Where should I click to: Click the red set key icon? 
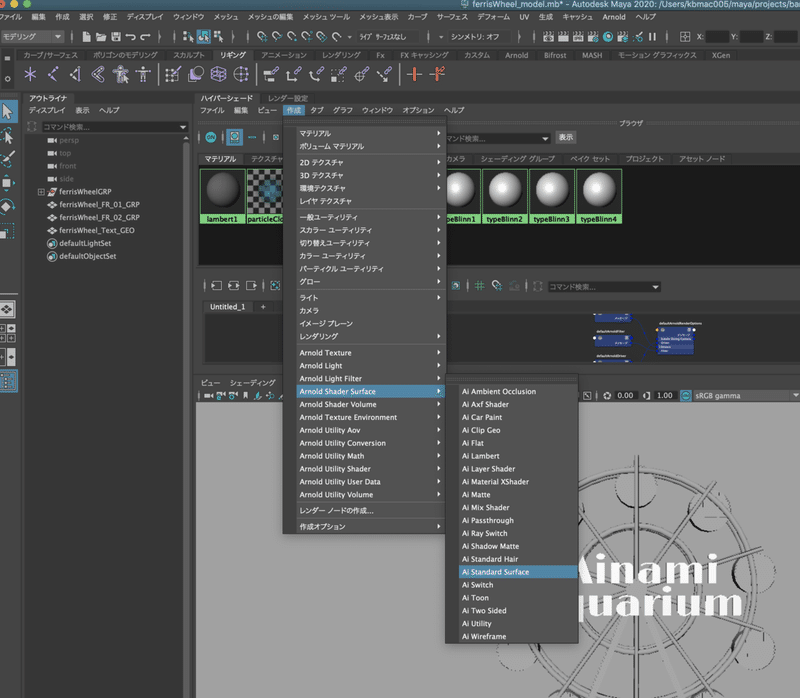[x=414, y=74]
